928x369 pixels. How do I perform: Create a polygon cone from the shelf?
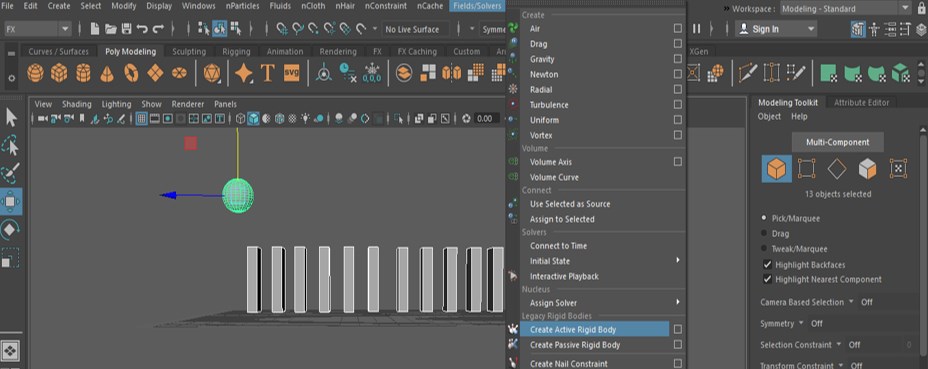click(107, 73)
